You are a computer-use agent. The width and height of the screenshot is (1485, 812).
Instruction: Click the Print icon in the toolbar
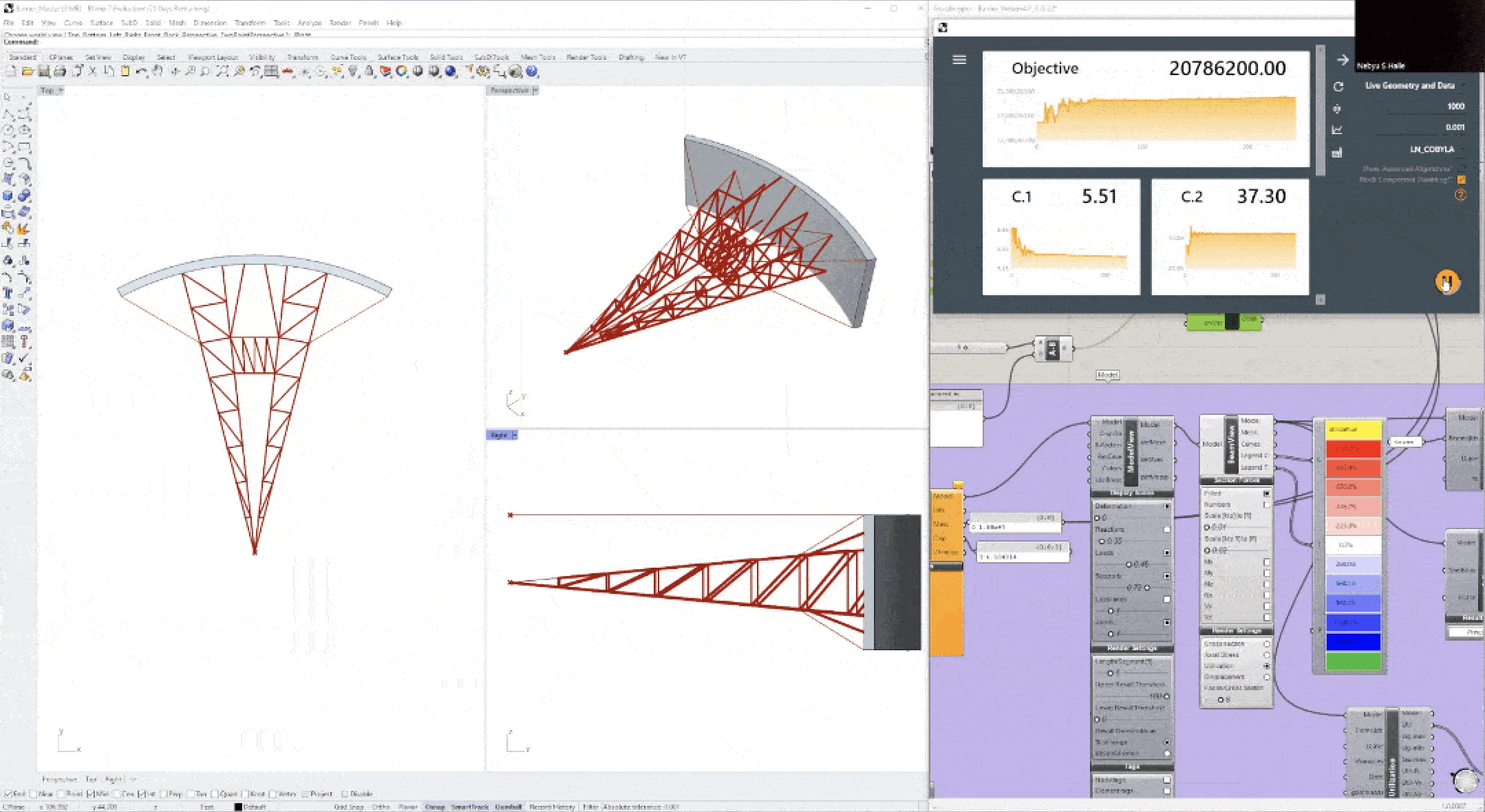(x=60, y=72)
